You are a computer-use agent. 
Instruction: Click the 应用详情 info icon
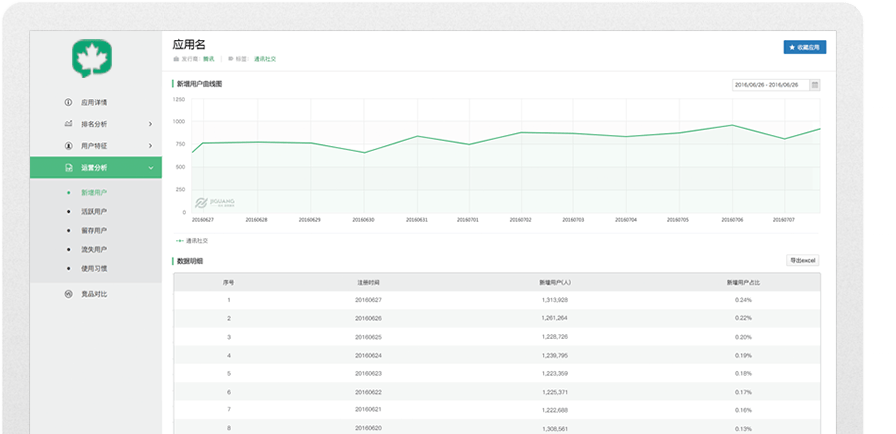coord(68,102)
